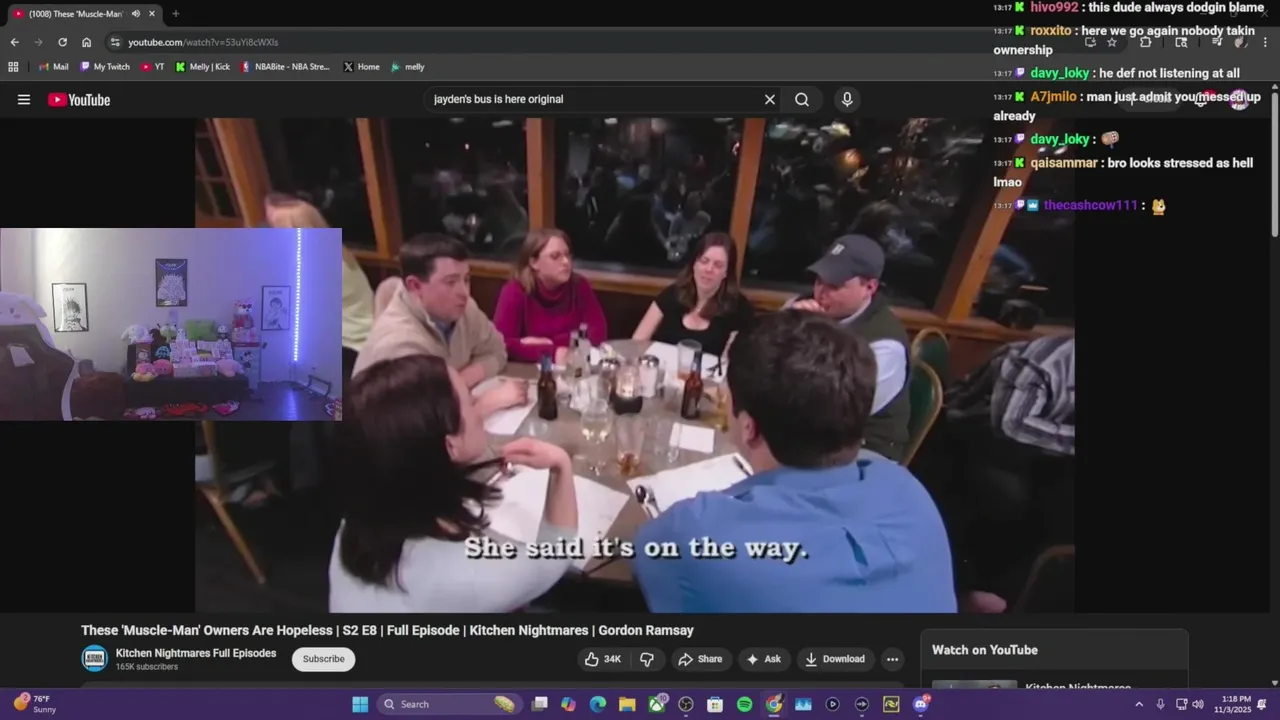Open Microsoft Edge from the taskbar
Image resolution: width=1280 pixels, height=720 pixels.
[597, 704]
